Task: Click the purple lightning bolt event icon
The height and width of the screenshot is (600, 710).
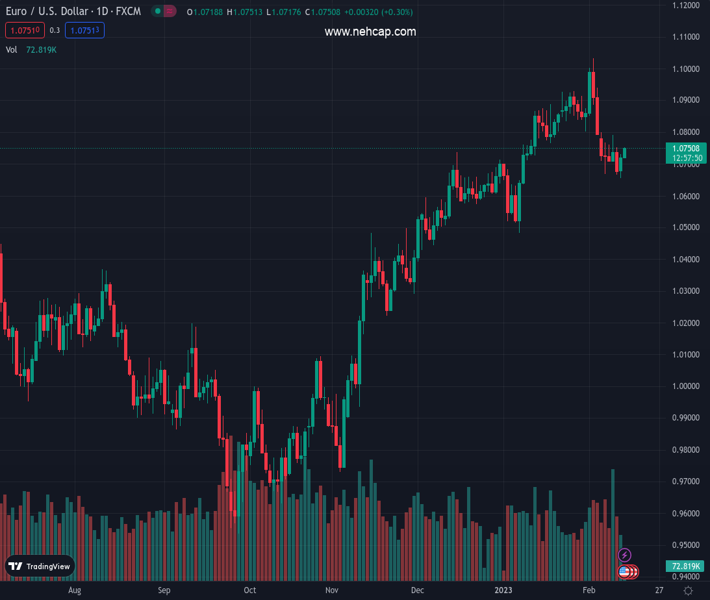Action: point(625,555)
